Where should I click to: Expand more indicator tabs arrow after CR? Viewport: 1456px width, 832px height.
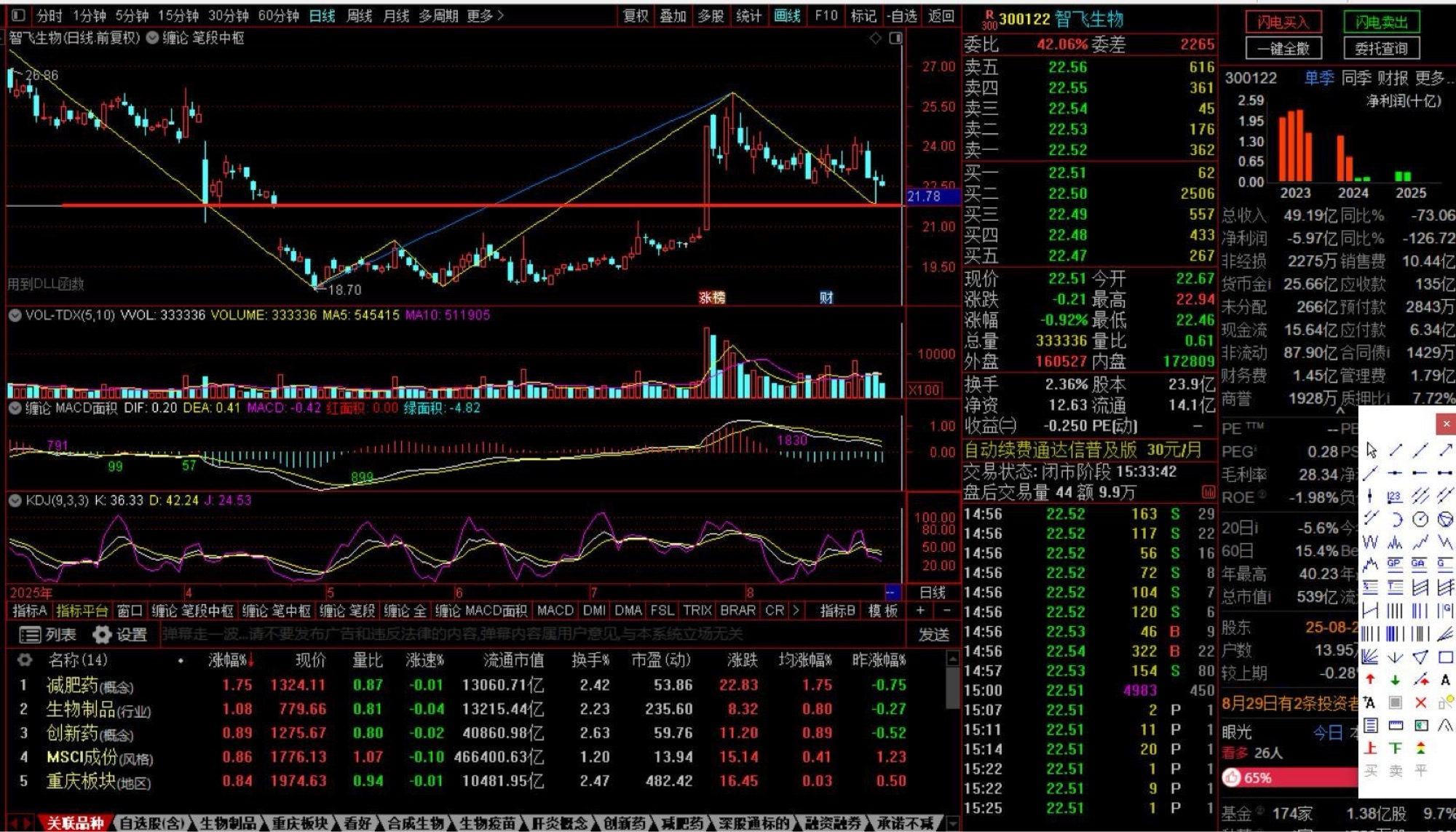796,610
